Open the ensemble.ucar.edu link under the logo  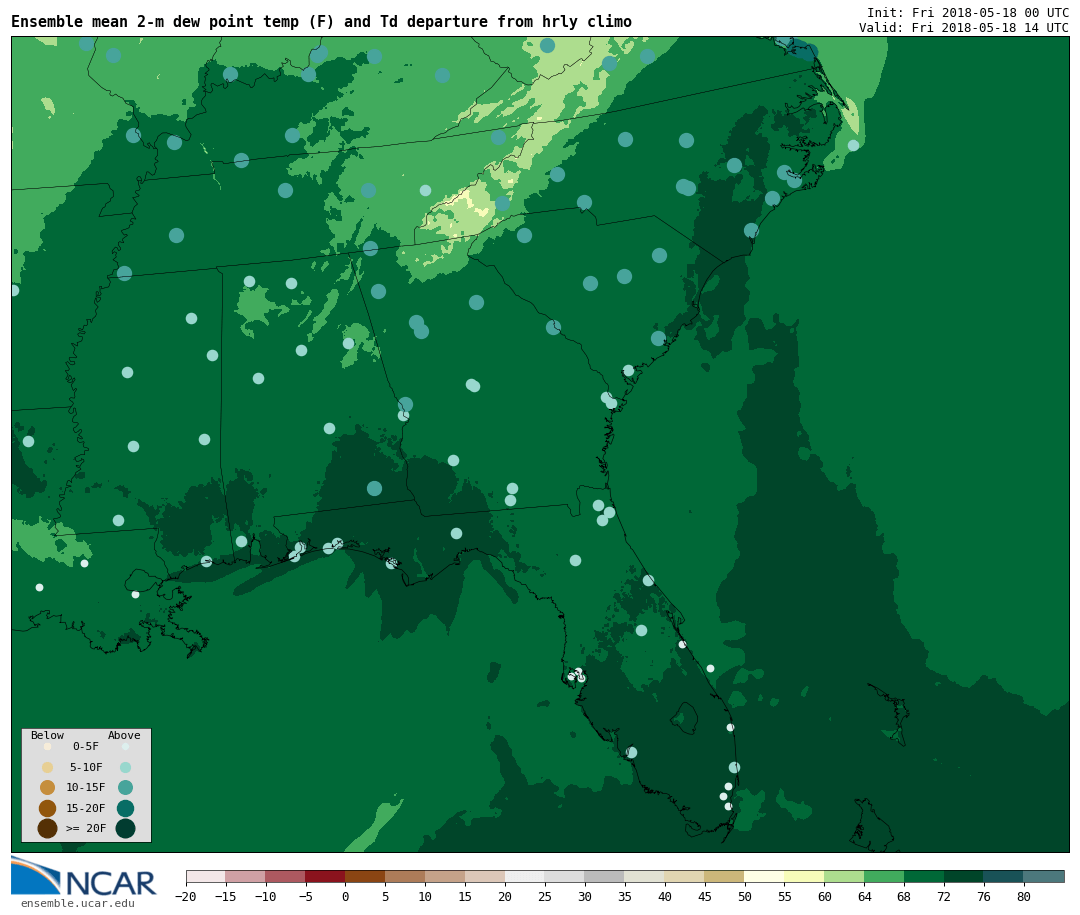pyautogui.click(x=78, y=903)
